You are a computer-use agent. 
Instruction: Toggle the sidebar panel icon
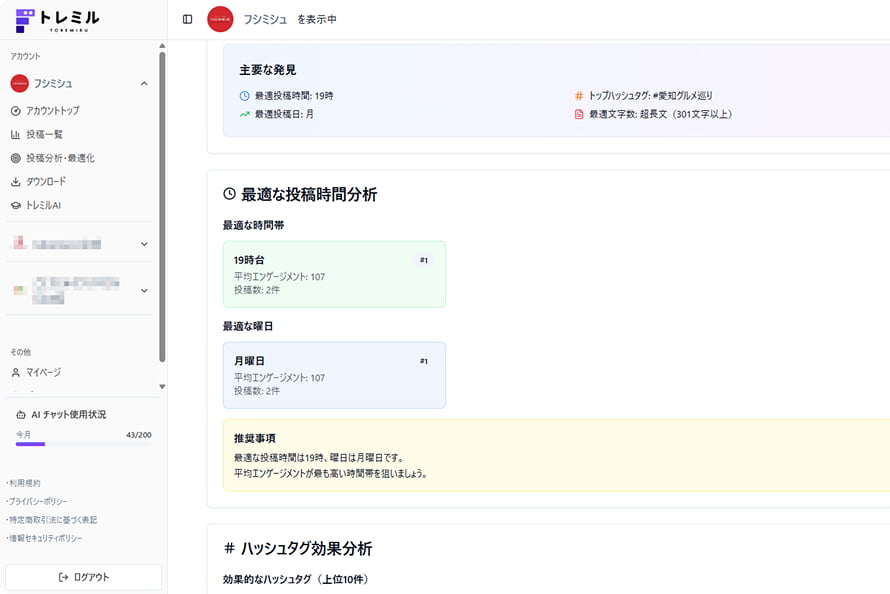click(187, 19)
